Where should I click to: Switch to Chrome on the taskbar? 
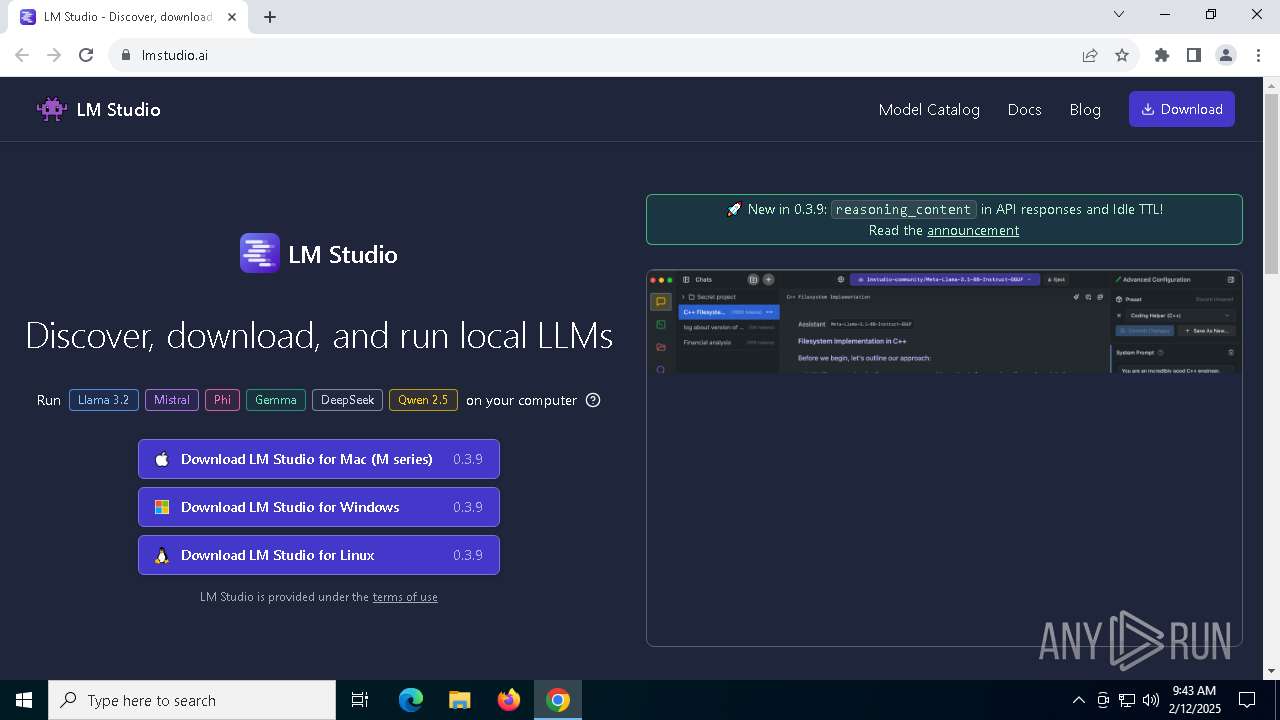[558, 700]
